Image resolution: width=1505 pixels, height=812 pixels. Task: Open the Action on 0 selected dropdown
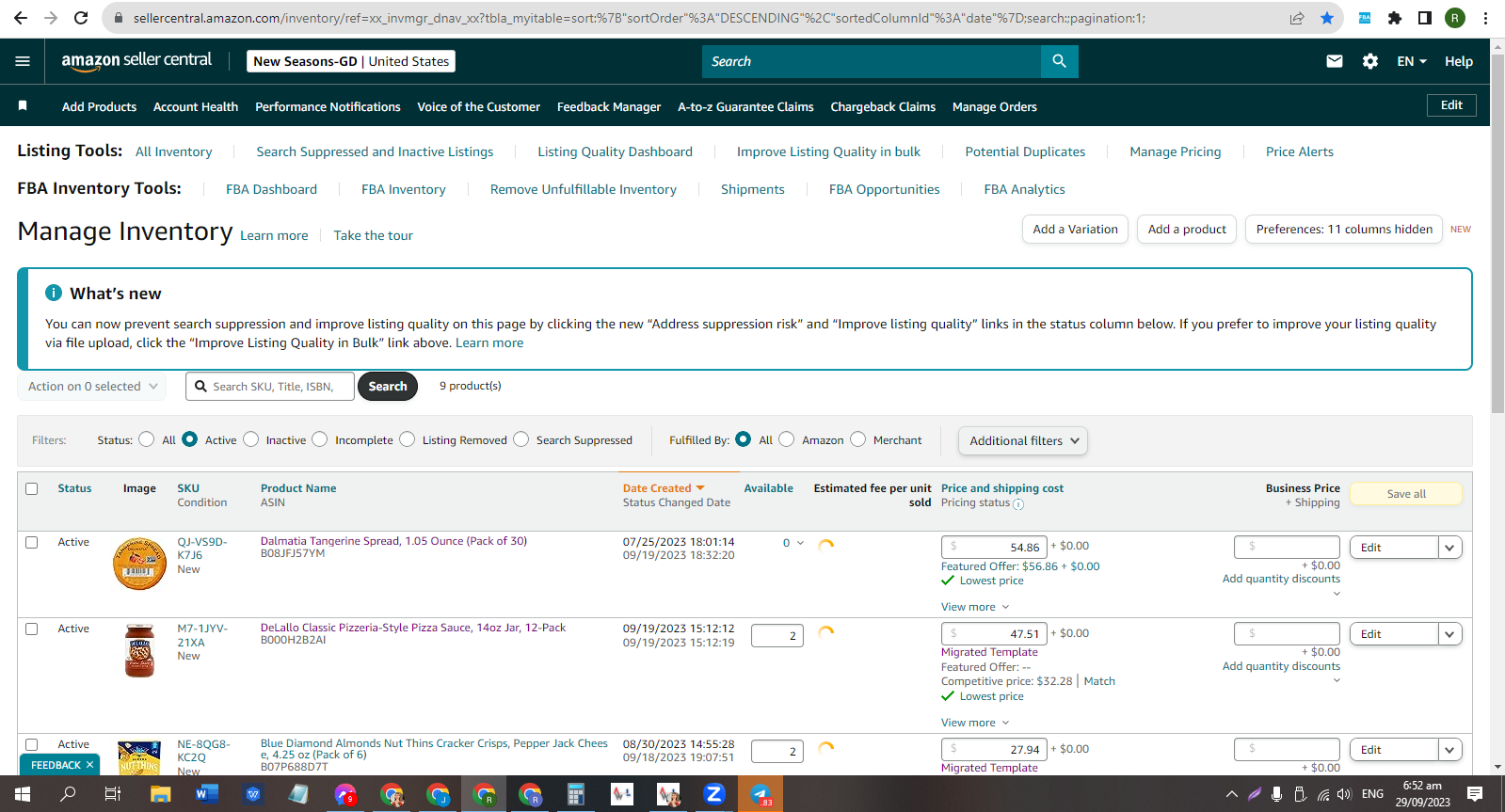coord(92,387)
